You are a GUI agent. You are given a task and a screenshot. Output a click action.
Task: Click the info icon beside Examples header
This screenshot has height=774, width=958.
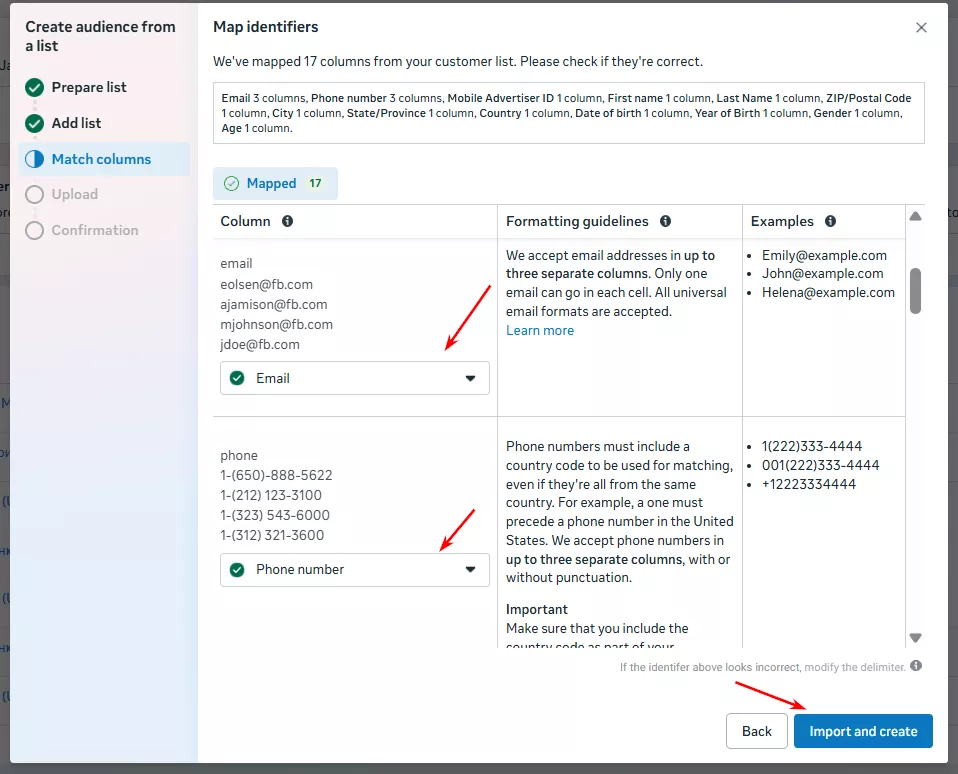click(830, 221)
